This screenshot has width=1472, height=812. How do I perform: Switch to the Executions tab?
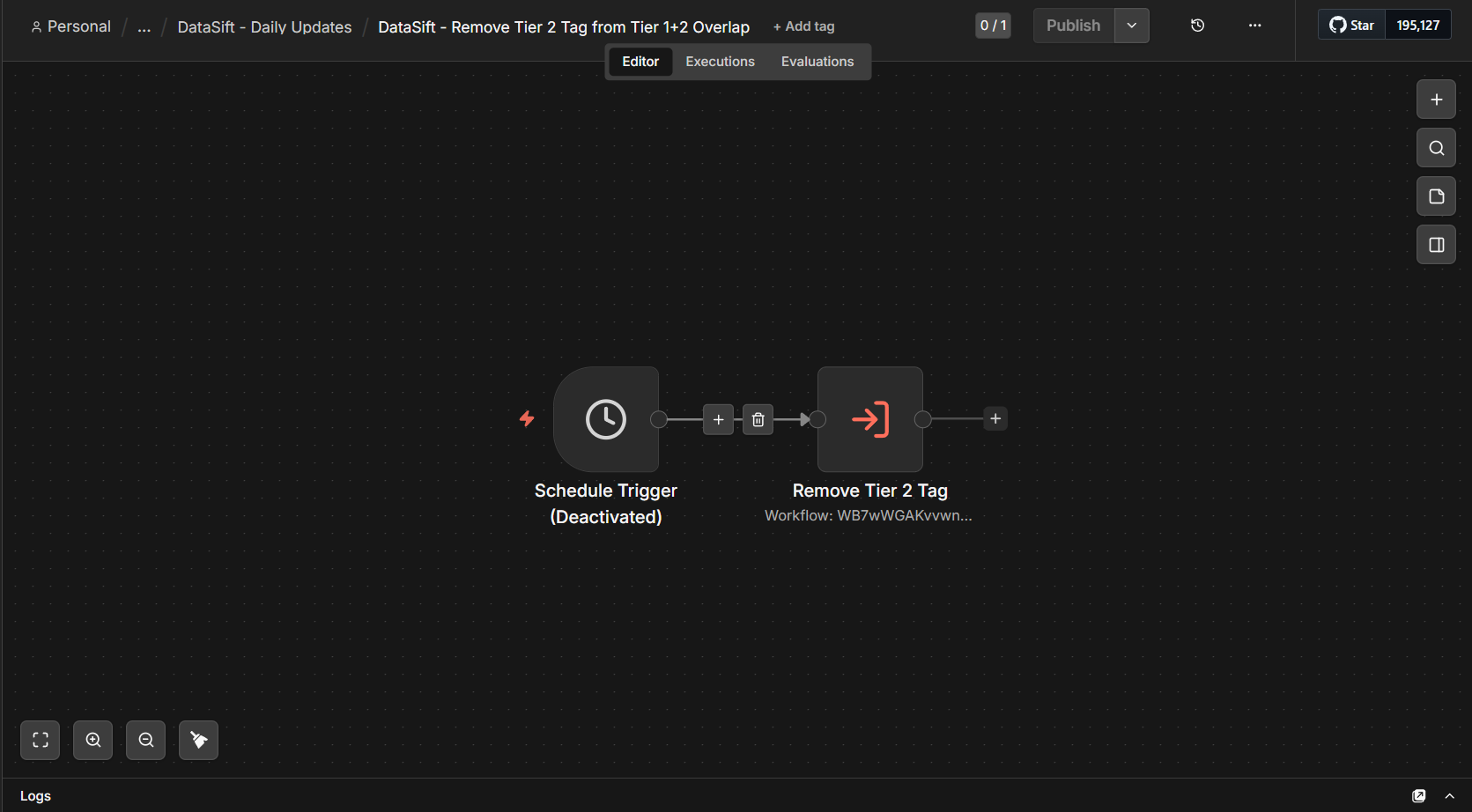tap(720, 62)
